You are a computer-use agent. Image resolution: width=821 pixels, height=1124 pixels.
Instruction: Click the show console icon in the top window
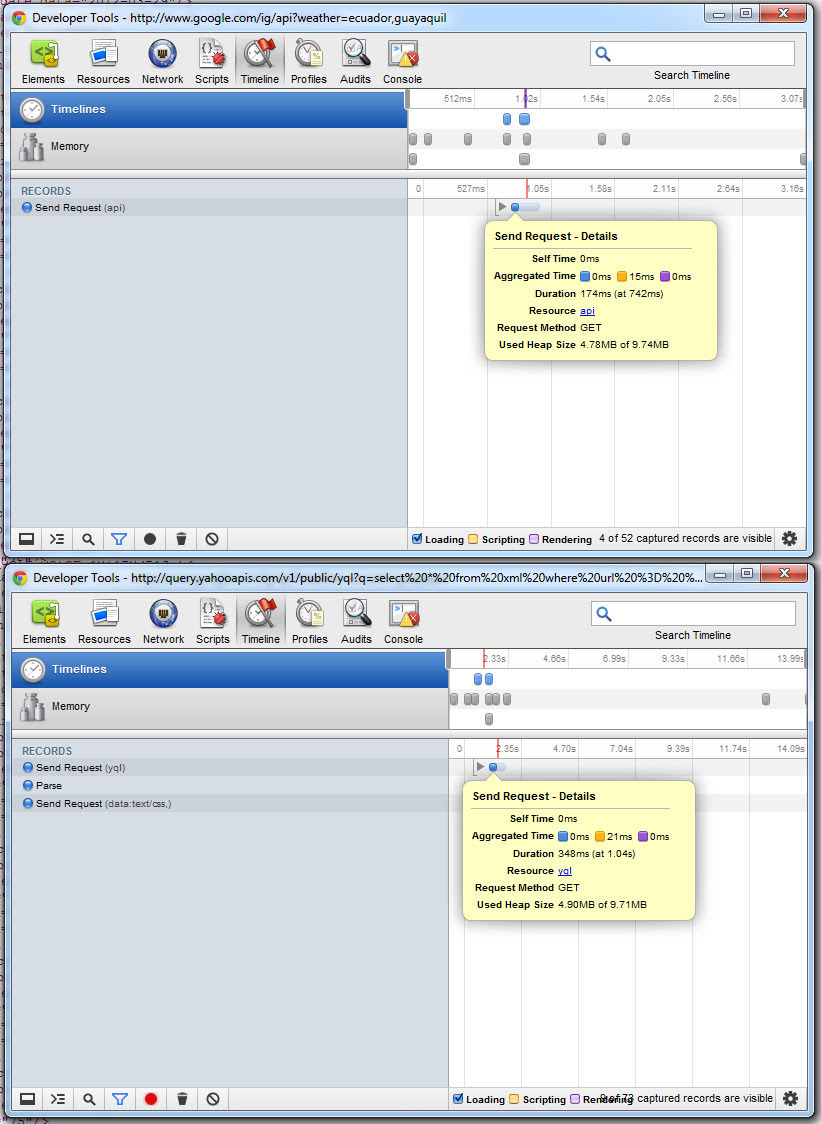point(57,538)
